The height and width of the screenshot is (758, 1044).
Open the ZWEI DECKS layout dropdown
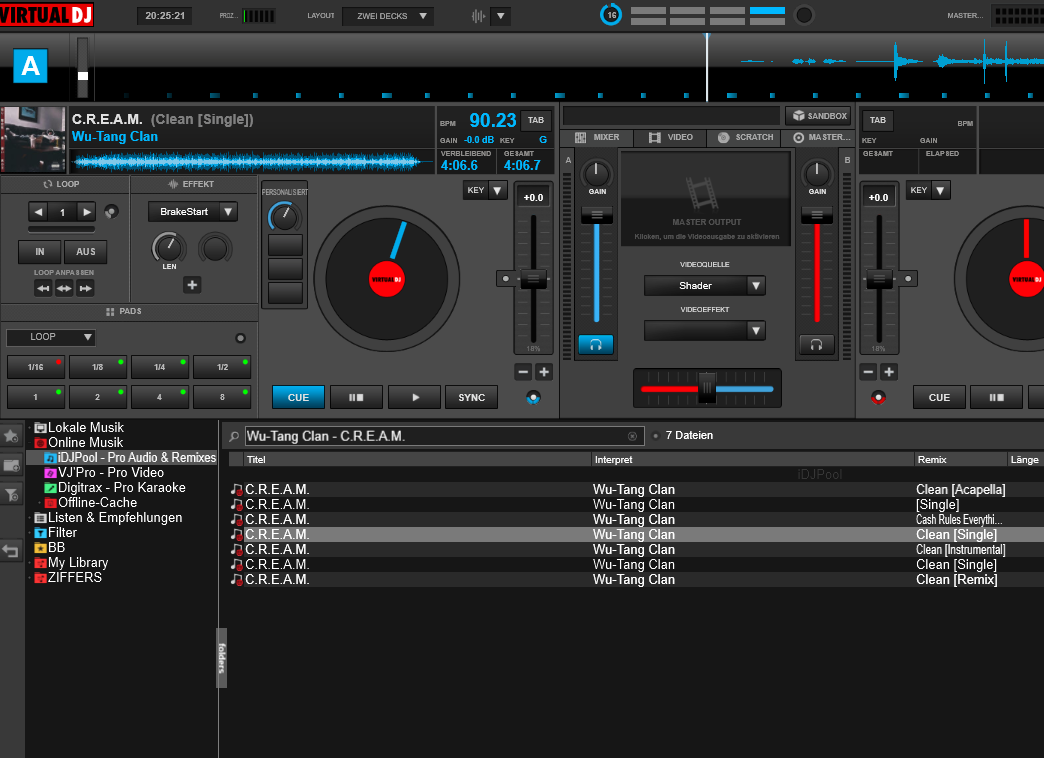[x=388, y=16]
